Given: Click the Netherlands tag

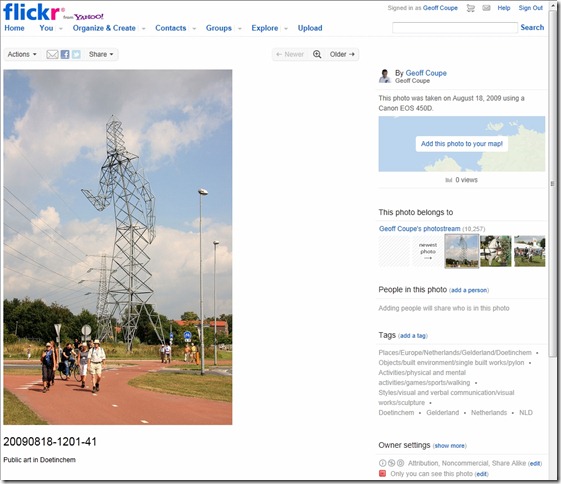Looking at the screenshot, I should tap(489, 413).
